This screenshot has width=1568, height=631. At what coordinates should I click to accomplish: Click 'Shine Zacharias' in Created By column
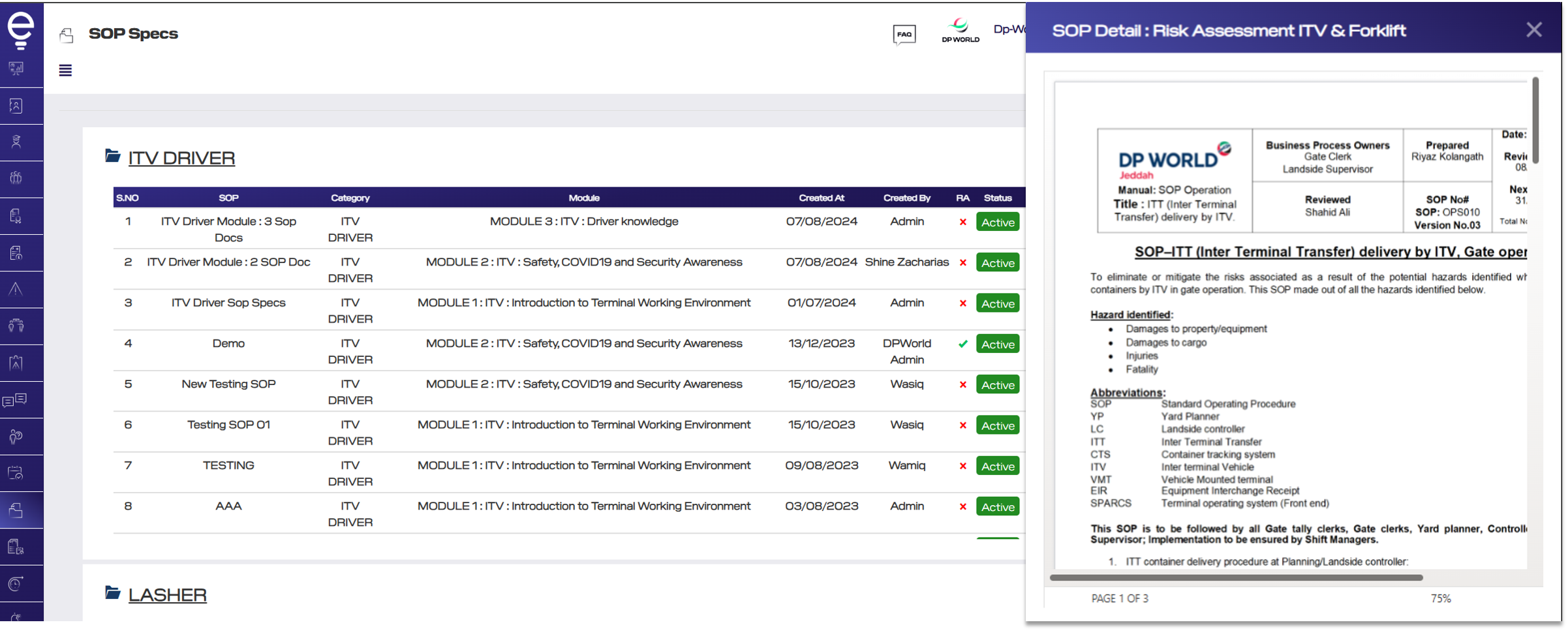(x=906, y=262)
